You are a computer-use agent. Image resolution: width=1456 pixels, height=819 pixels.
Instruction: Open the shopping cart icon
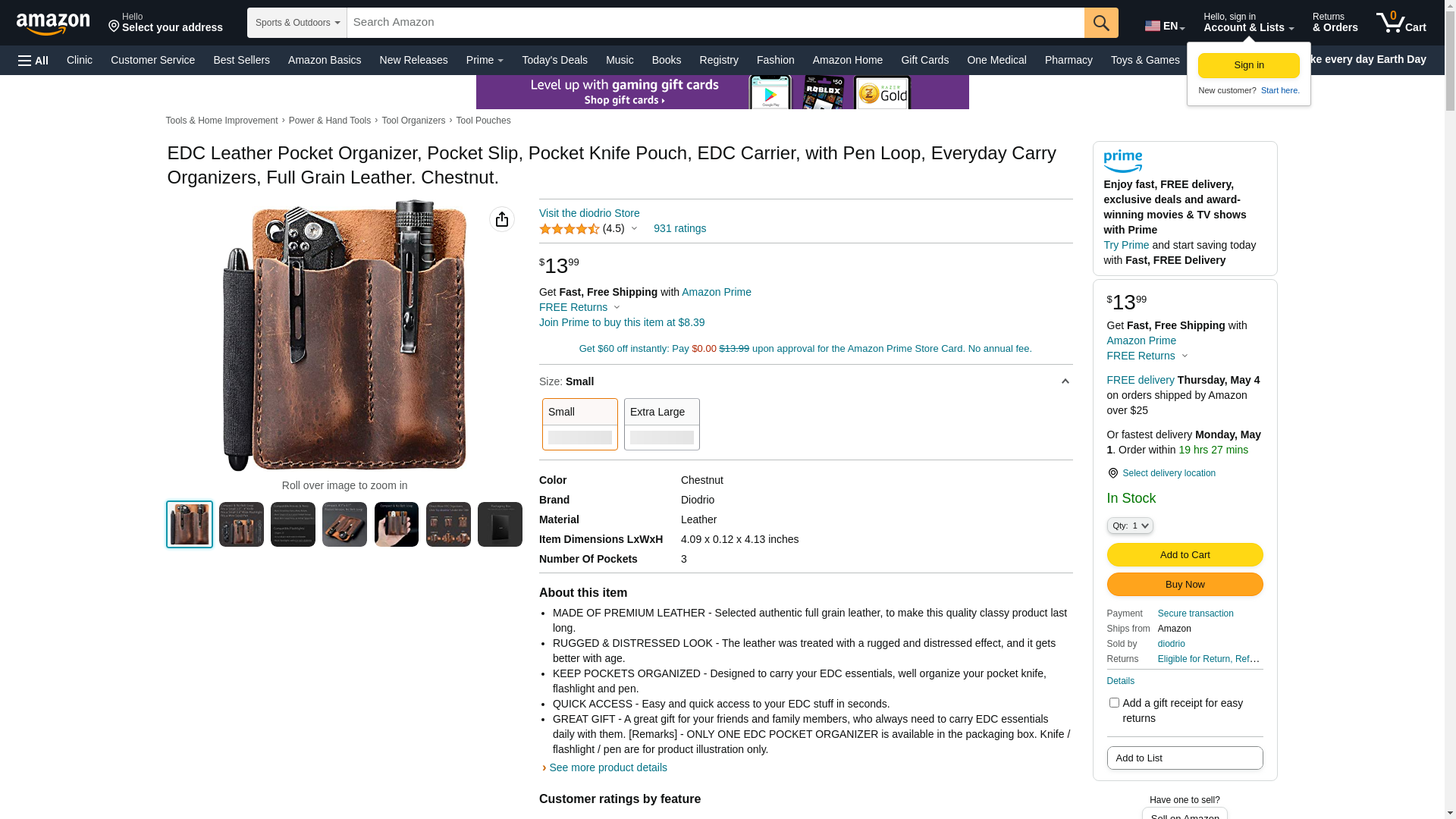1401,23
